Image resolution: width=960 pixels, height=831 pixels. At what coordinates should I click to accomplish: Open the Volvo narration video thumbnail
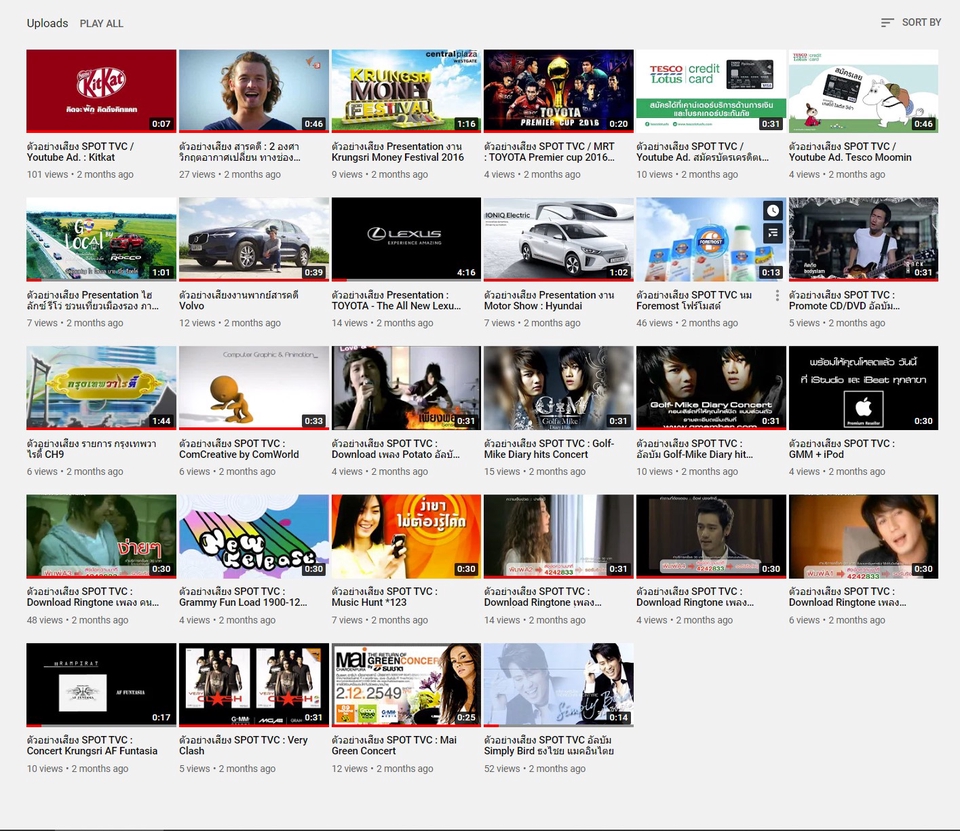pos(251,239)
